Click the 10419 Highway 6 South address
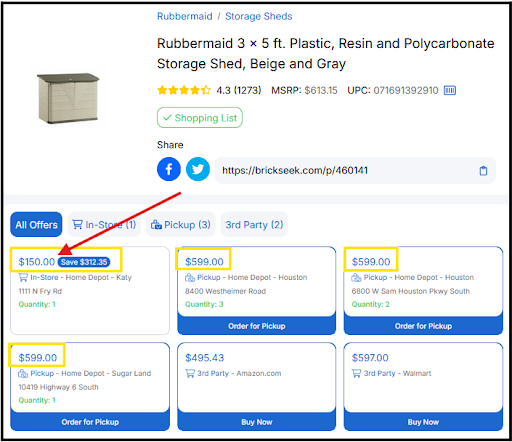Image resolution: width=512 pixels, height=442 pixels. [x=58, y=387]
